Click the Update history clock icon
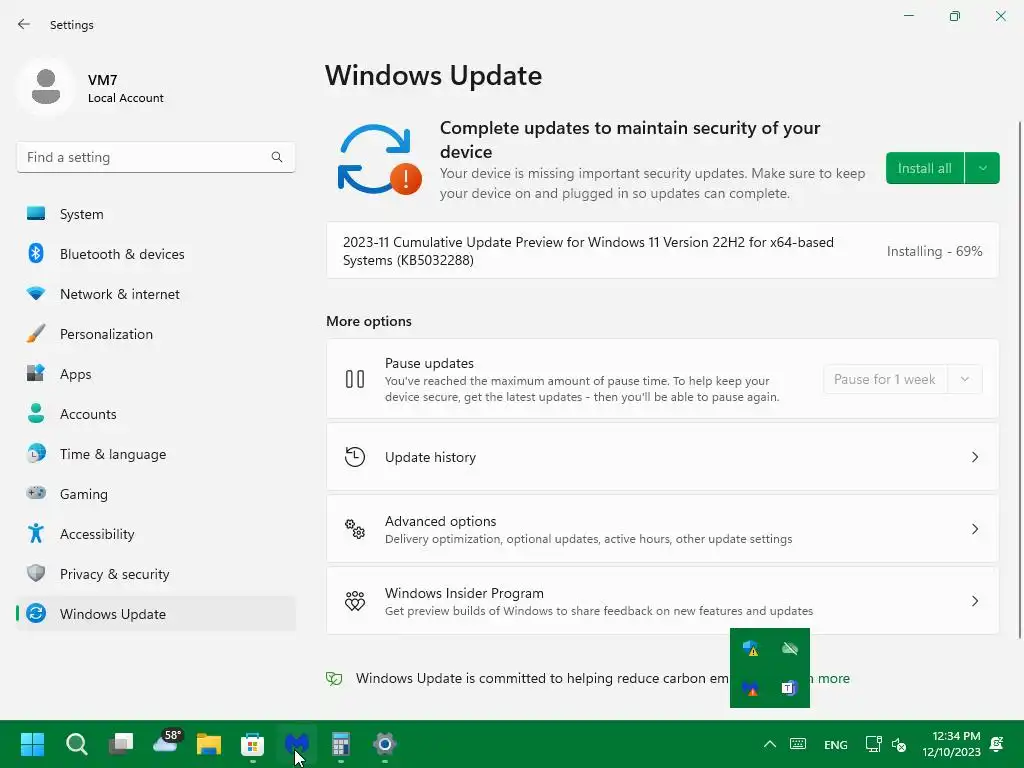1024x768 pixels. [355, 456]
